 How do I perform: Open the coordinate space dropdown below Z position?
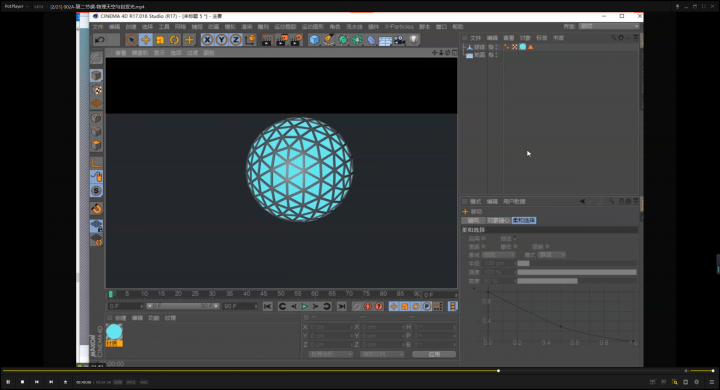coord(330,354)
